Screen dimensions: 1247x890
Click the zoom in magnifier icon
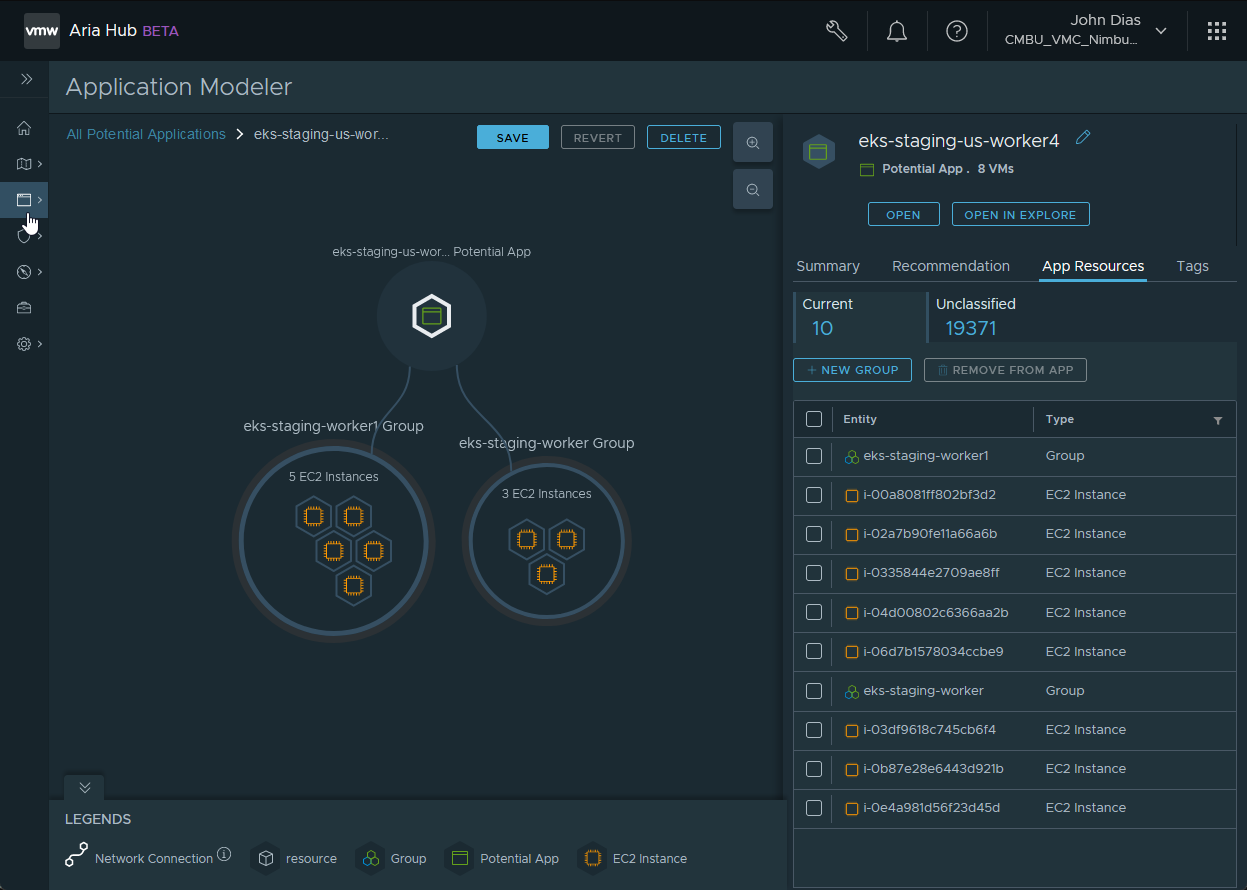click(x=753, y=143)
